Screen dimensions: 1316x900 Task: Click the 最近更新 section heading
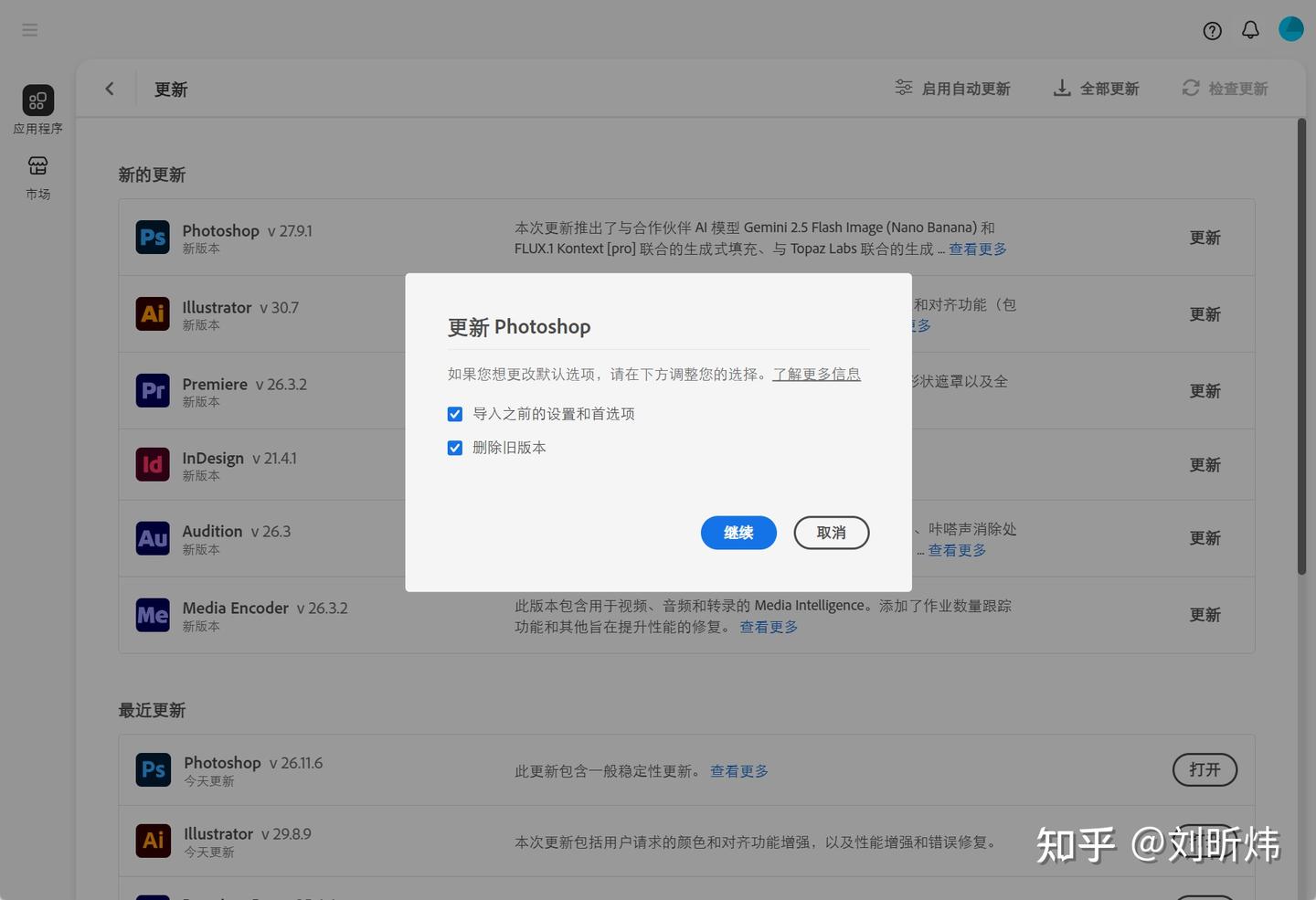point(152,710)
